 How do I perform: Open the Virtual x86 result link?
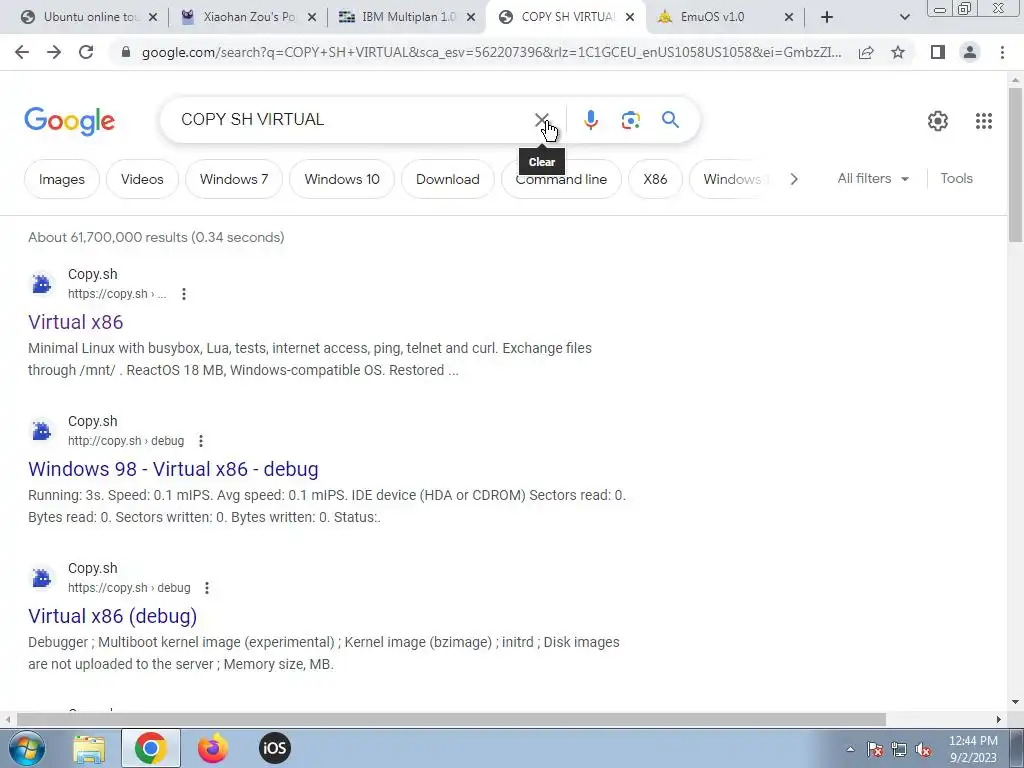[x=76, y=322]
